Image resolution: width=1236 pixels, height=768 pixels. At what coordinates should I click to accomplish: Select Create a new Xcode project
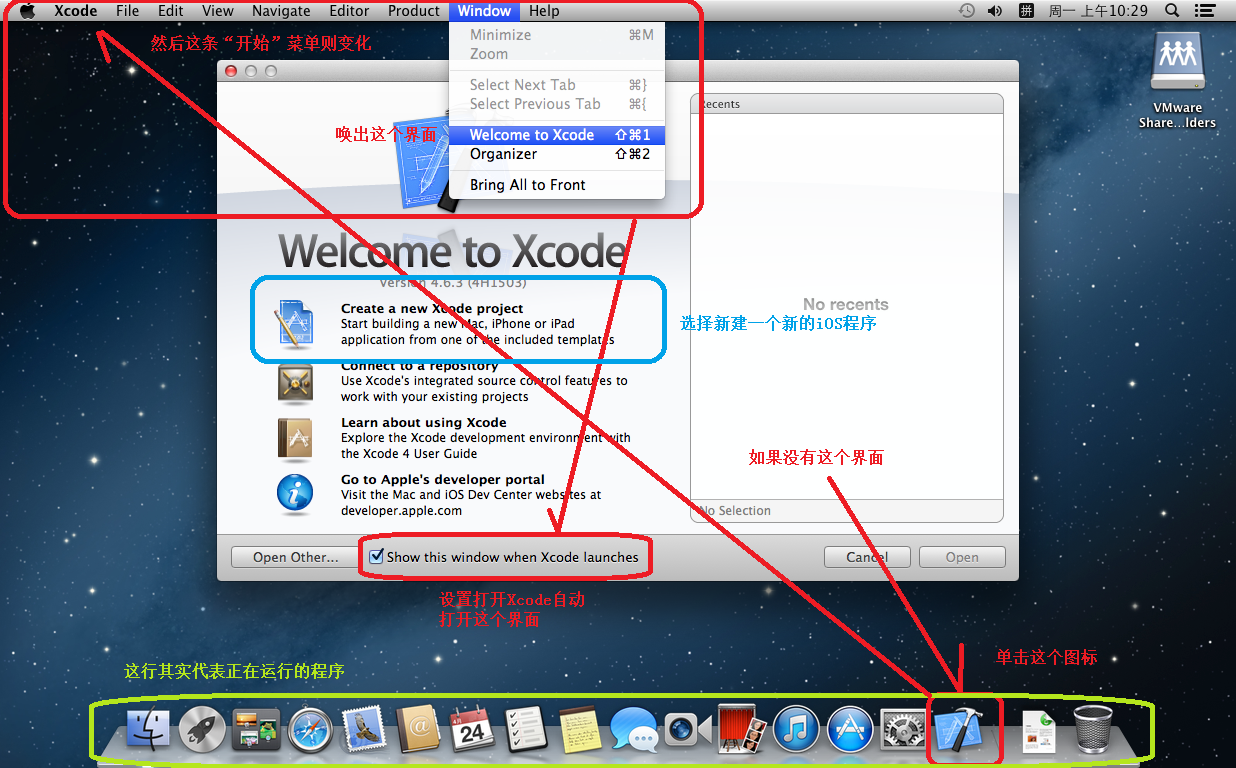click(452, 324)
